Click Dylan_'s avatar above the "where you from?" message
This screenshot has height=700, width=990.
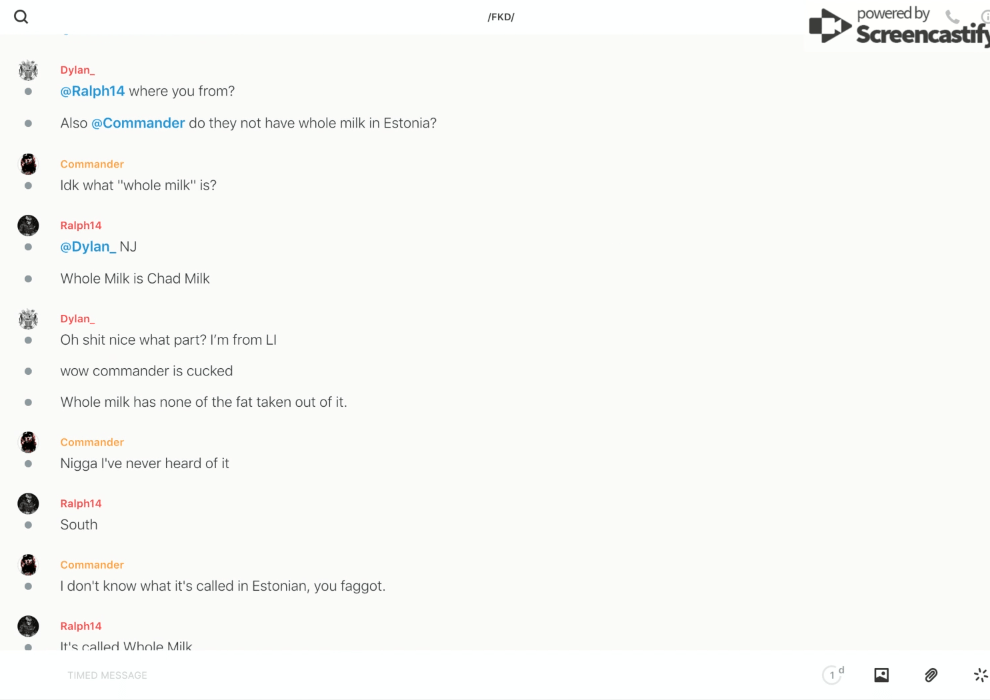click(x=28, y=70)
